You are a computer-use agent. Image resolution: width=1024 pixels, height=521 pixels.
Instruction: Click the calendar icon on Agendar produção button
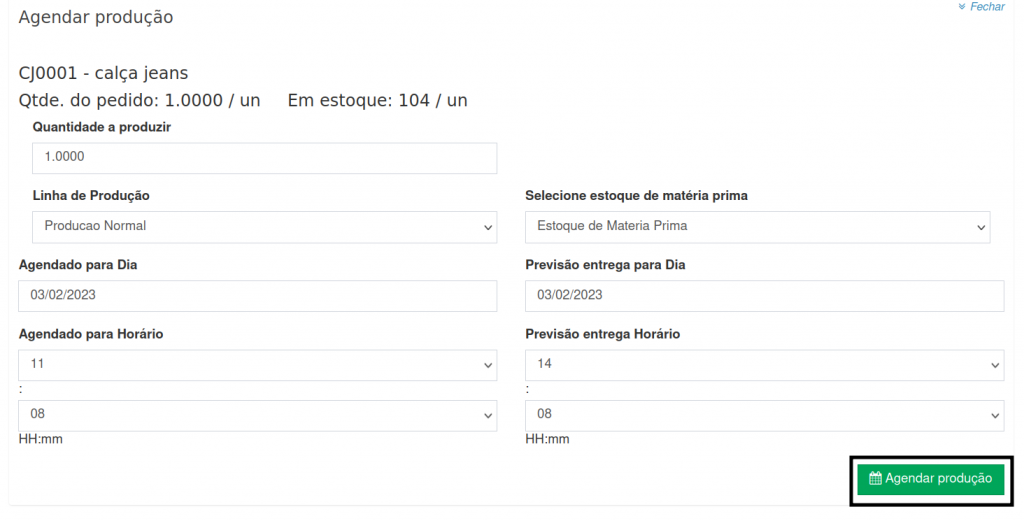point(875,479)
